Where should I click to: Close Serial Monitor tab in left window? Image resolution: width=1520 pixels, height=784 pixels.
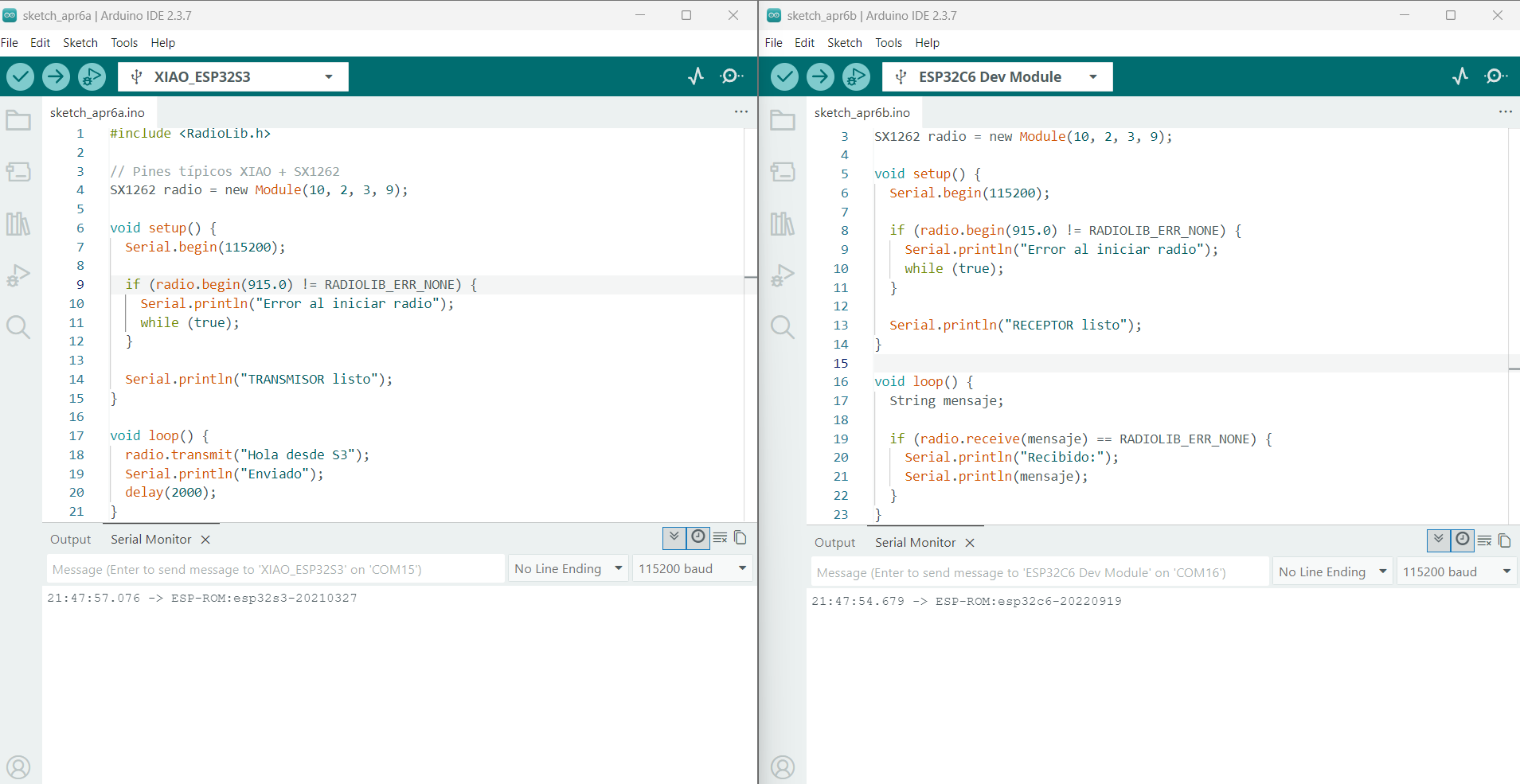[x=205, y=540]
